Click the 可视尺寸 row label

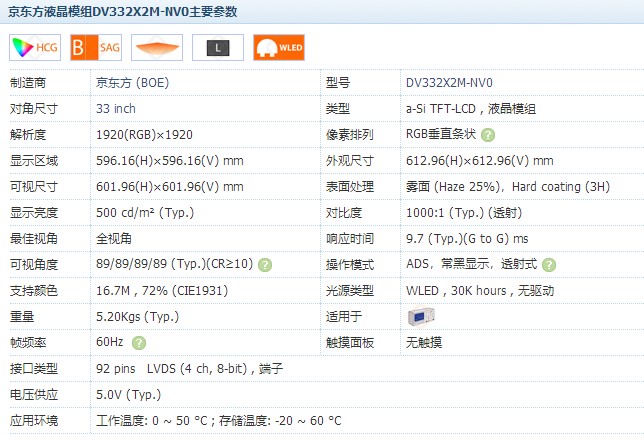34,187
